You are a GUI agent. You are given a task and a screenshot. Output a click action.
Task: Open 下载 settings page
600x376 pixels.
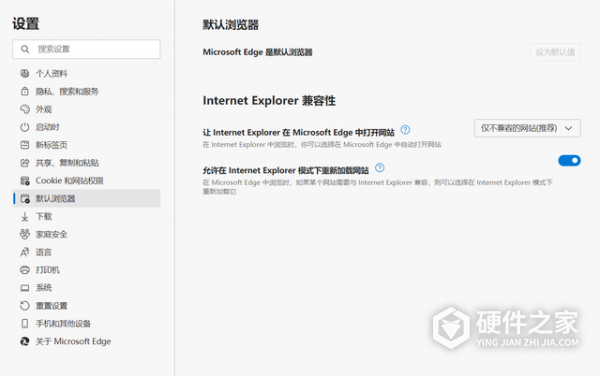[86, 216]
